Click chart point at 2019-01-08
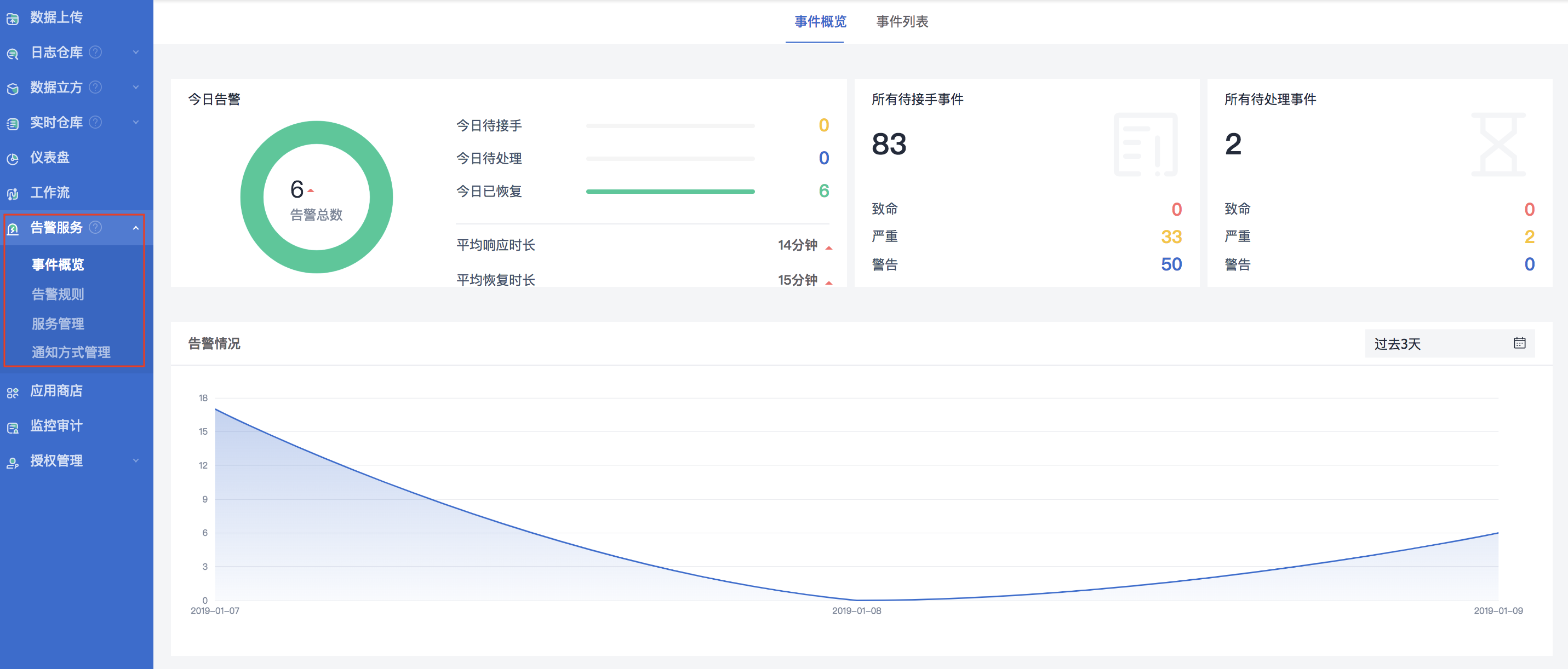Viewport: 1568px width, 669px height. click(x=856, y=599)
